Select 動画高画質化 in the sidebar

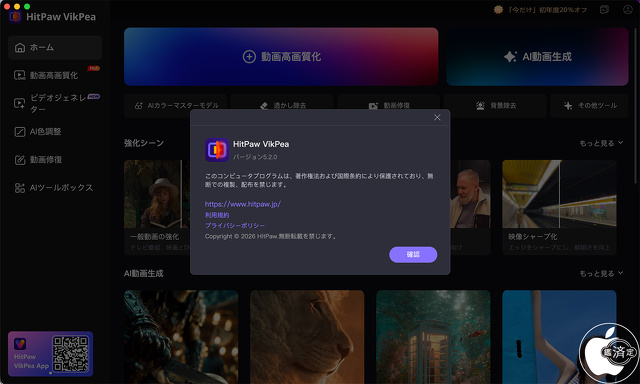coord(55,75)
